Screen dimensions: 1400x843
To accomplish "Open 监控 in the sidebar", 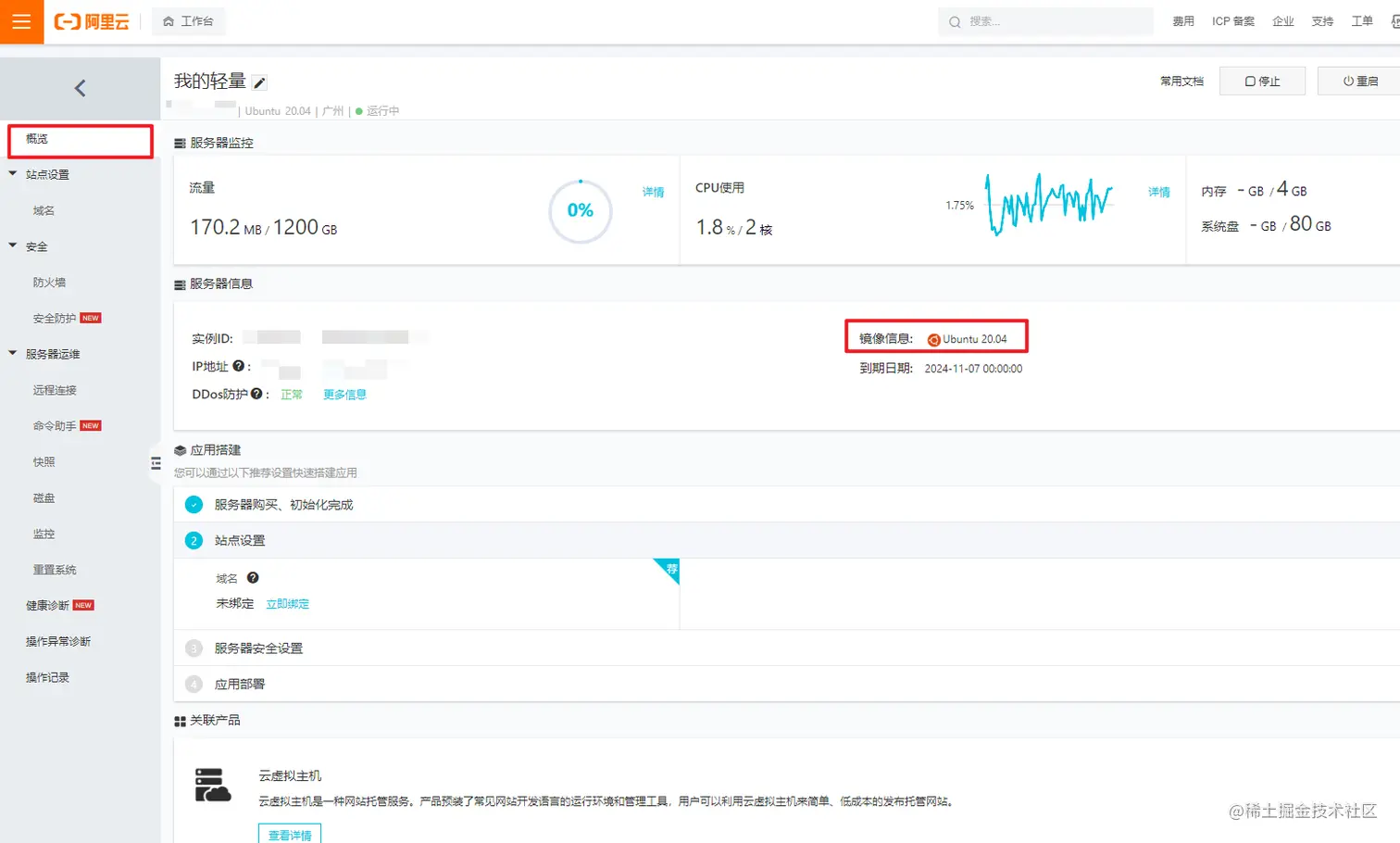I will click(44, 534).
